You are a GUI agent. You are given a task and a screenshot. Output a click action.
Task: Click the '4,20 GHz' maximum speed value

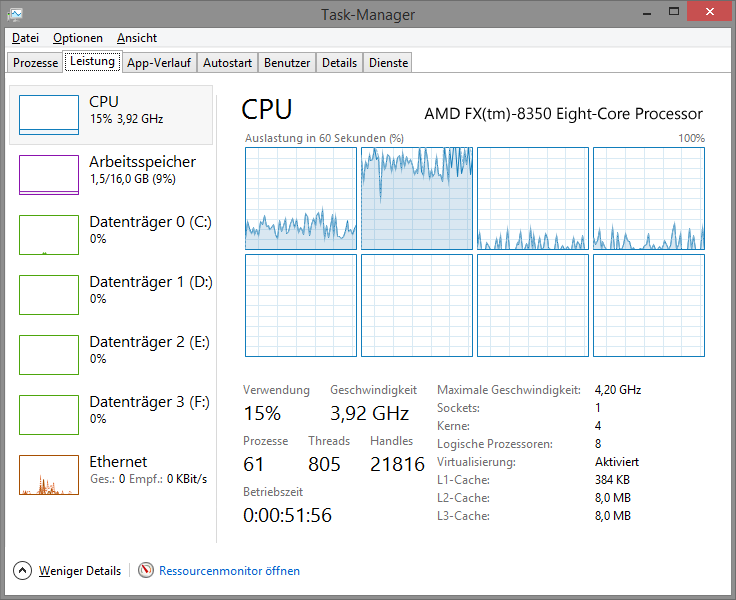pyautogui.click(x=618, y=390)
